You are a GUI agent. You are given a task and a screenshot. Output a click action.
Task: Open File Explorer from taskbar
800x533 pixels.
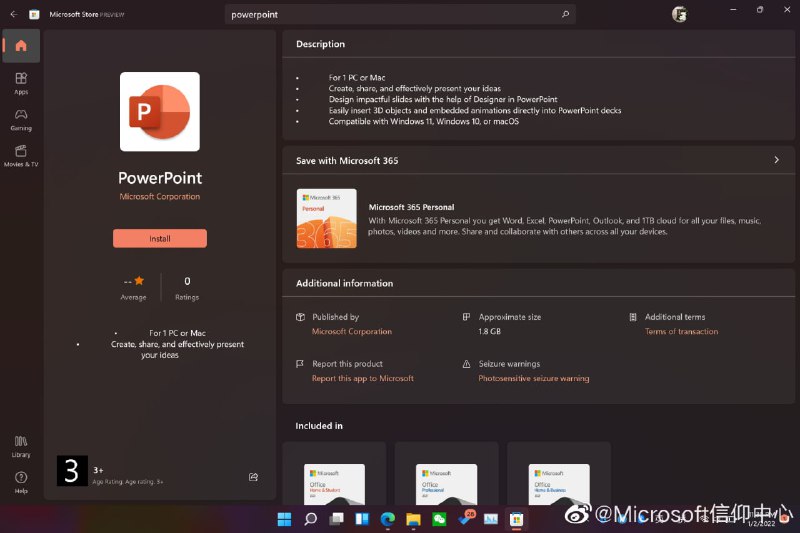click(x=413, y=519)
